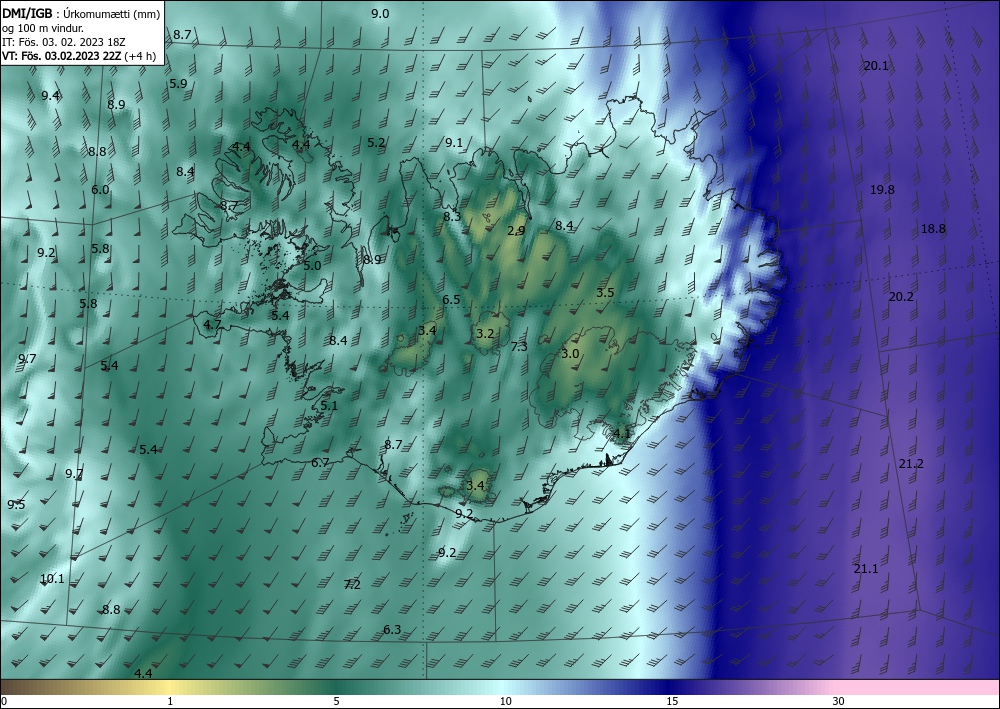This screenshot has width=1000, height=709.
Task: Click the 10.1 value on the map
Action: click(x=52, y=579)
